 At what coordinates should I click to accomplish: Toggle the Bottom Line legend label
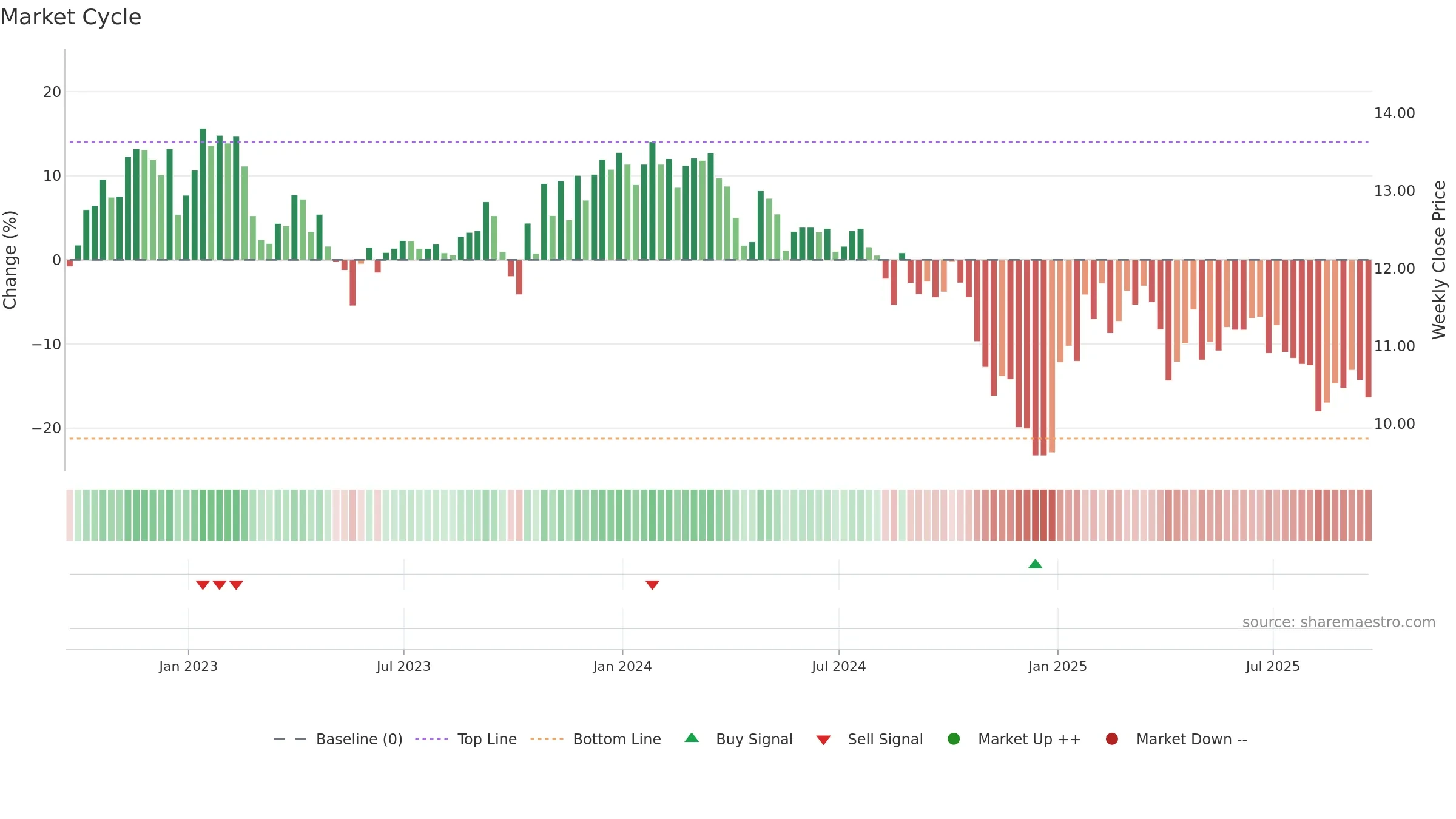[617, 739]
